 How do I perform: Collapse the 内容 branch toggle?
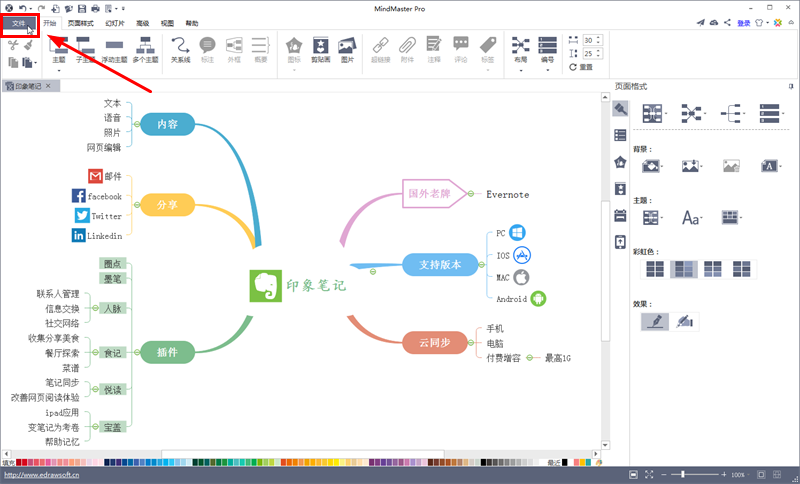pos(137,124)
